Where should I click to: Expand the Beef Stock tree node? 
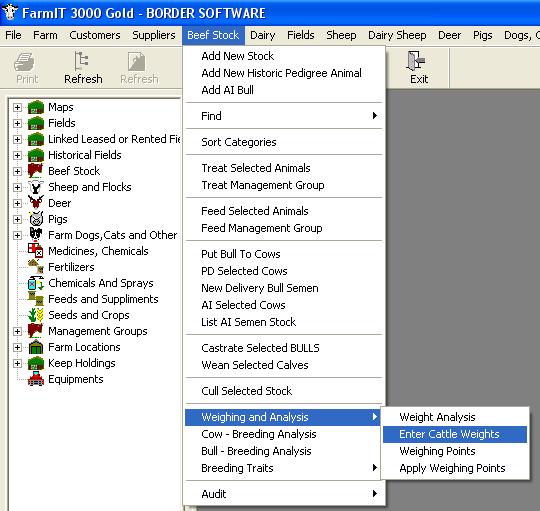click(x=17, y=171)
